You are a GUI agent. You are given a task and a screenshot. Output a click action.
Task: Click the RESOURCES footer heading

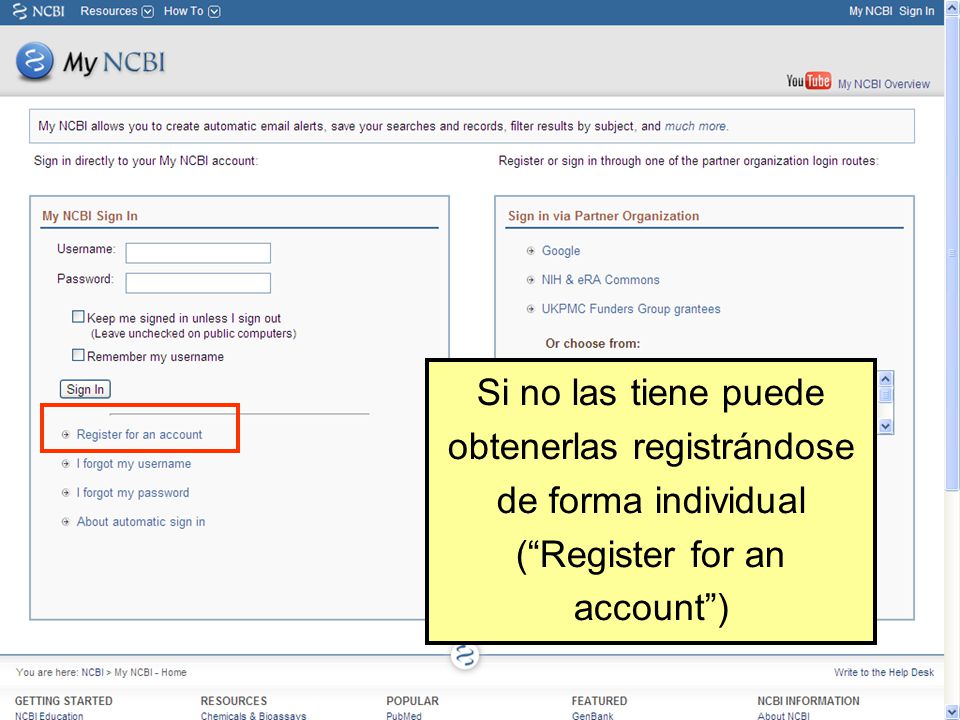point(234,701)
